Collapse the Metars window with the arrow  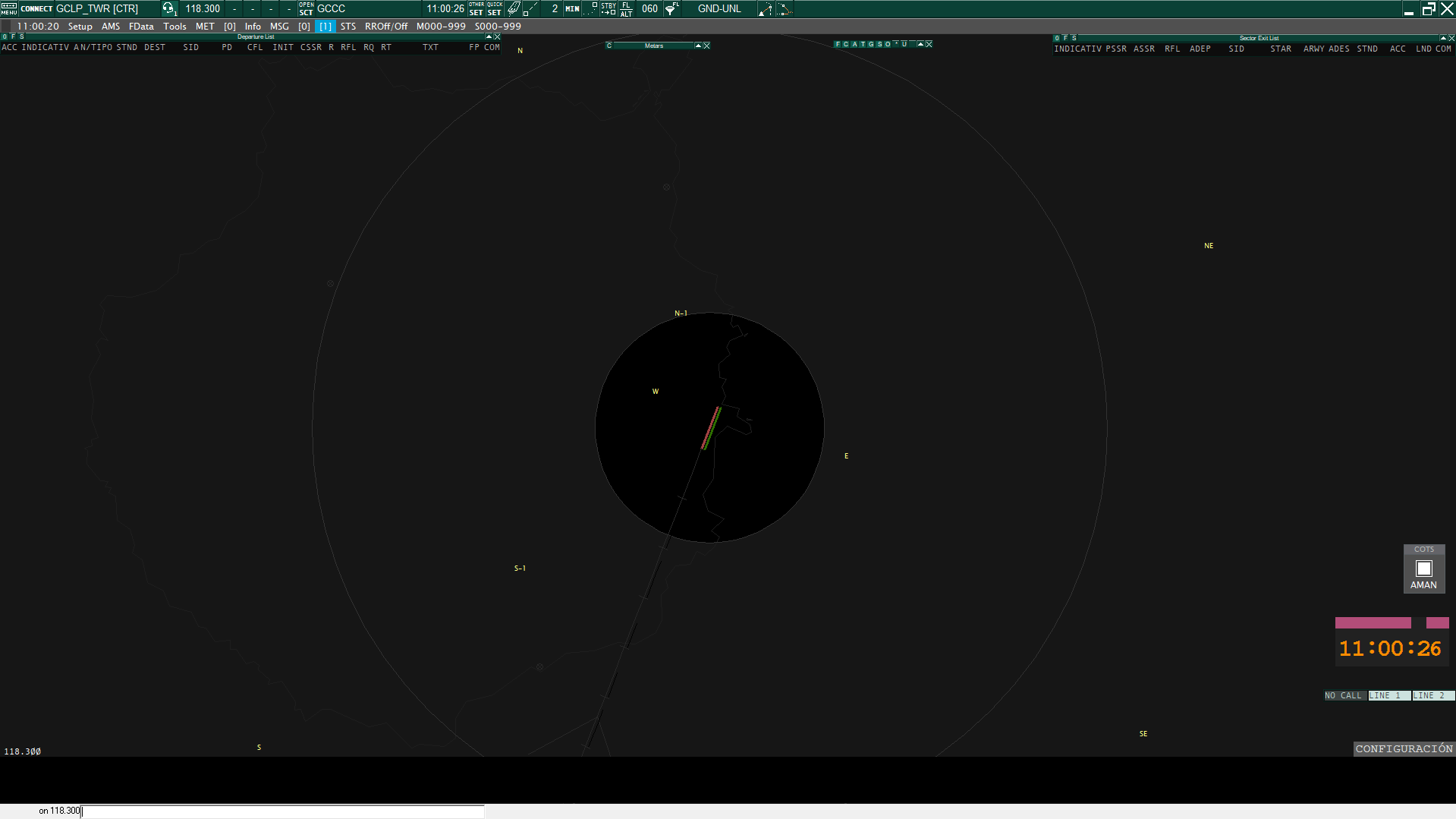[x=698, y=46]
